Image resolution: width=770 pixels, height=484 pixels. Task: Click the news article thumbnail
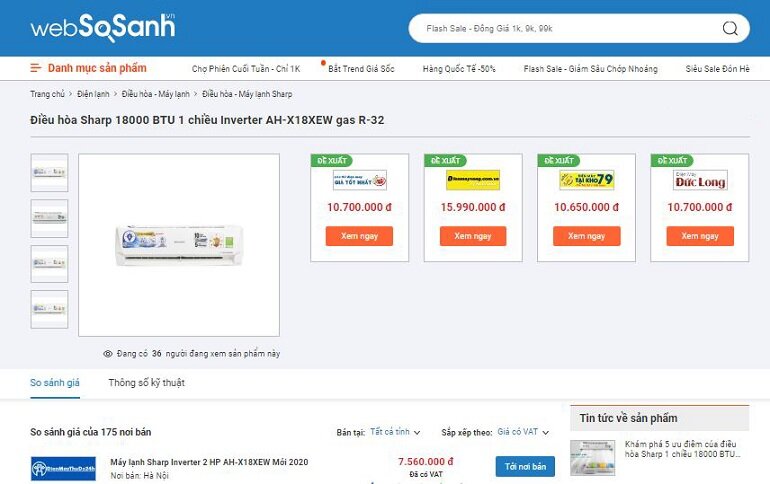coord(592,457)
